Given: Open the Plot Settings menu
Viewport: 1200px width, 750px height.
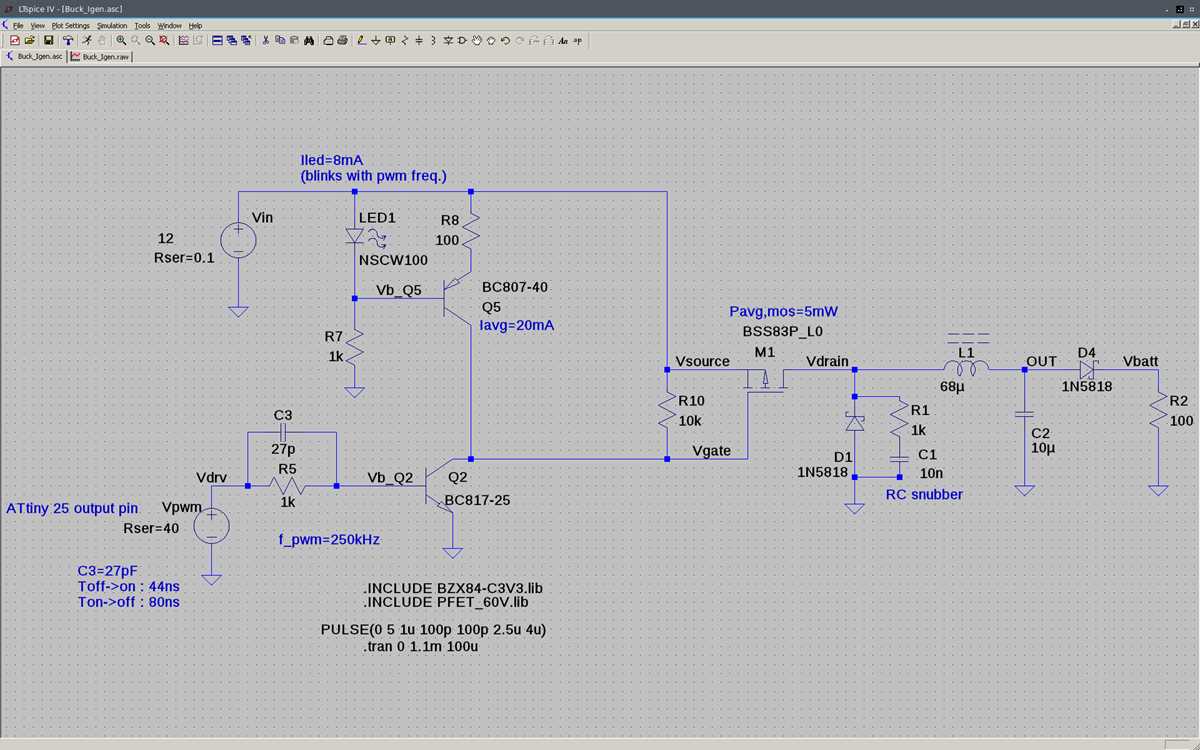Looking at the screenshot, I should 71,25.
